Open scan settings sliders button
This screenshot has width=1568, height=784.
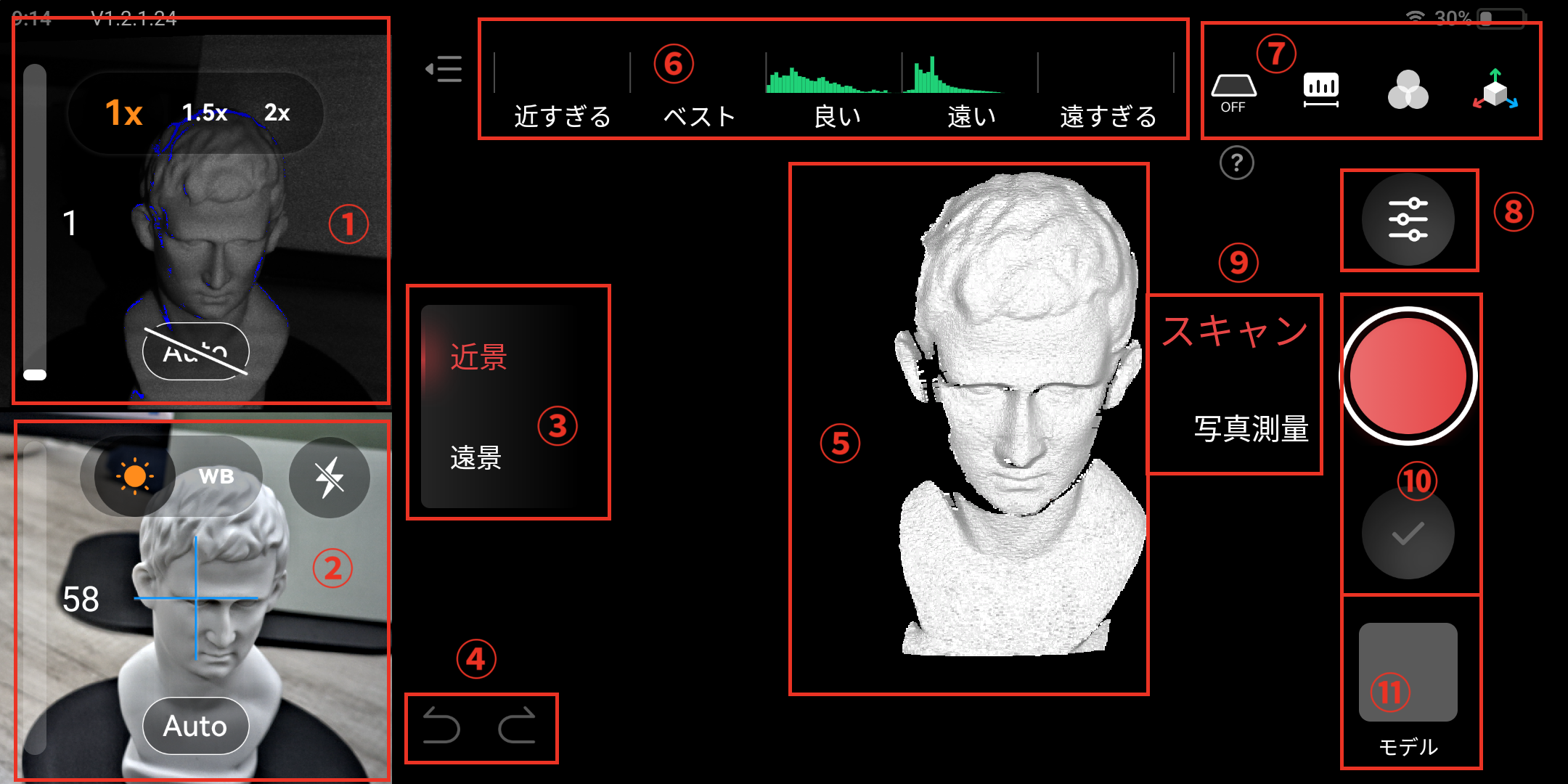[x=1408, y=219]
